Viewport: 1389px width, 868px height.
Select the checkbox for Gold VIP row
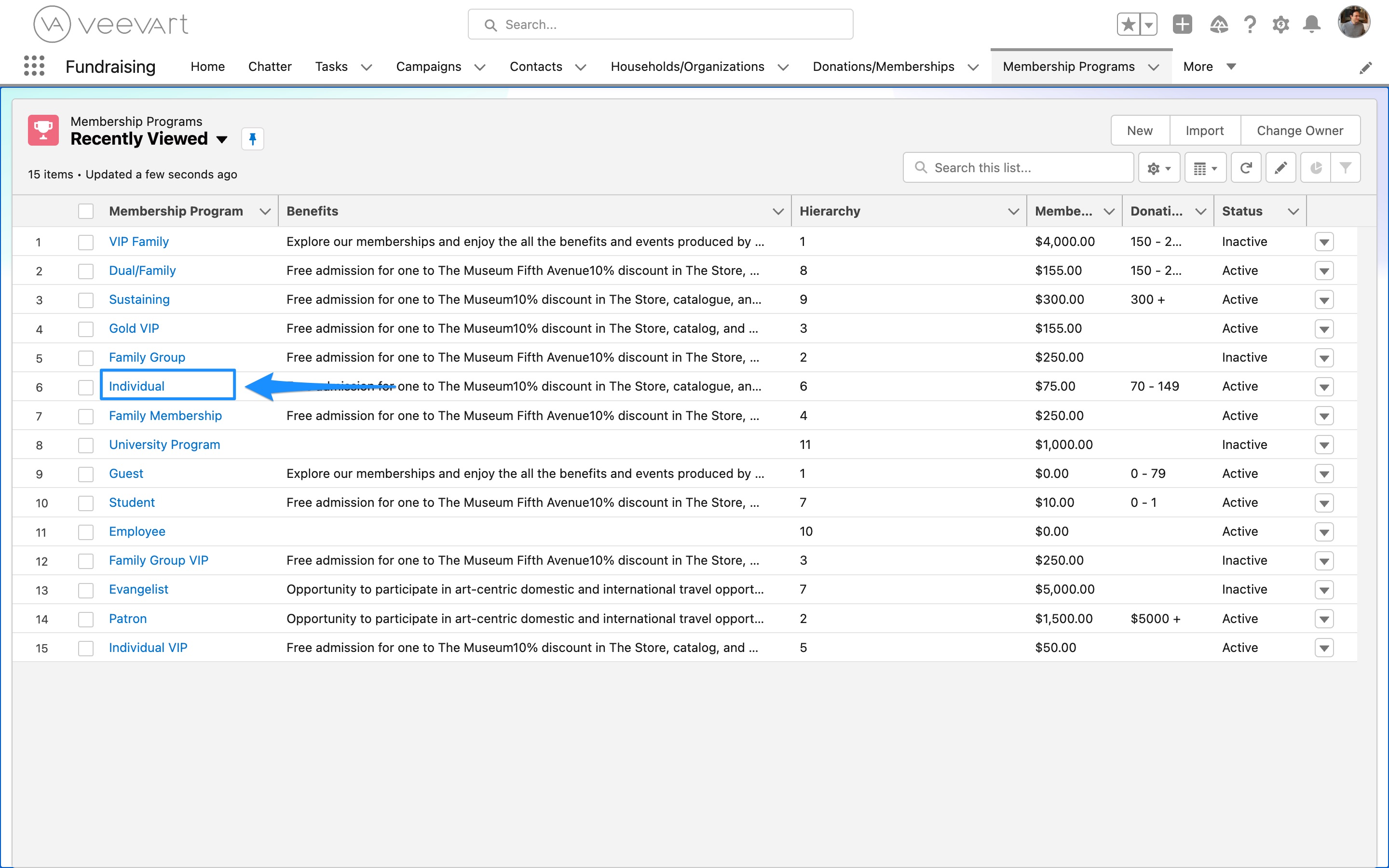pyautogui.click(x=85, y=328)
